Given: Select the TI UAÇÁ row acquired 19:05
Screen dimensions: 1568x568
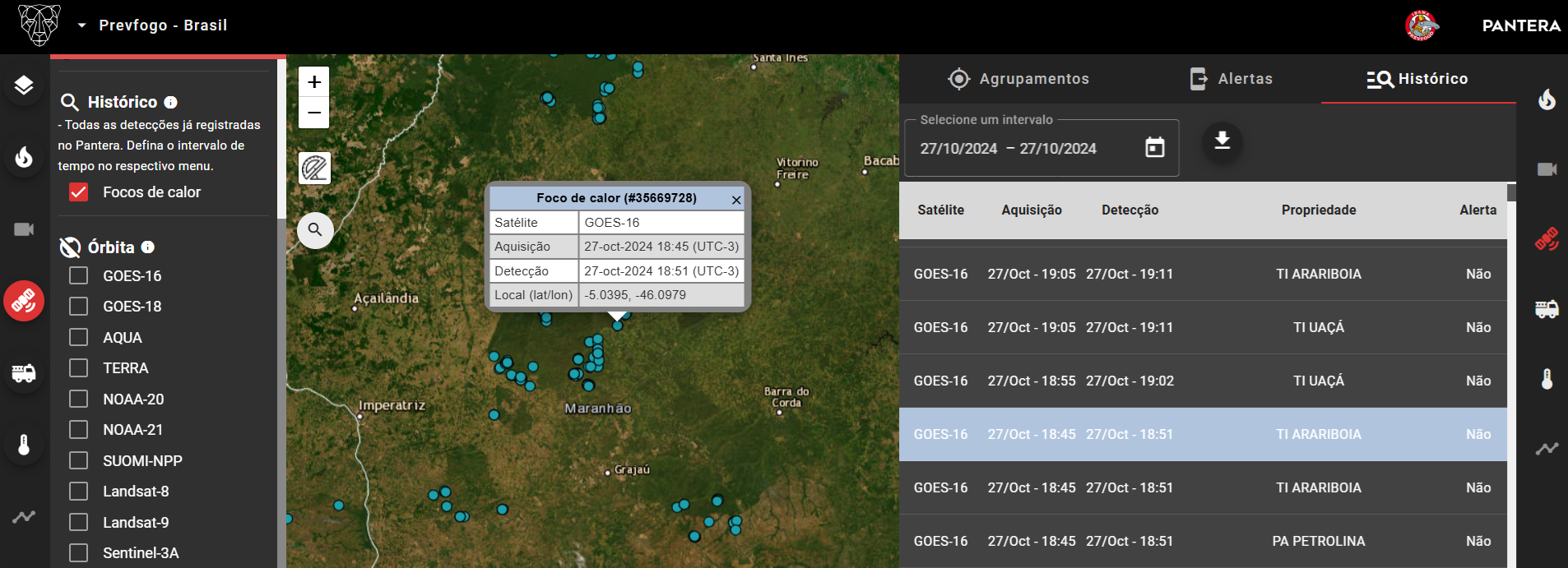Looking at the screenshot, I should pos(1203,327).
